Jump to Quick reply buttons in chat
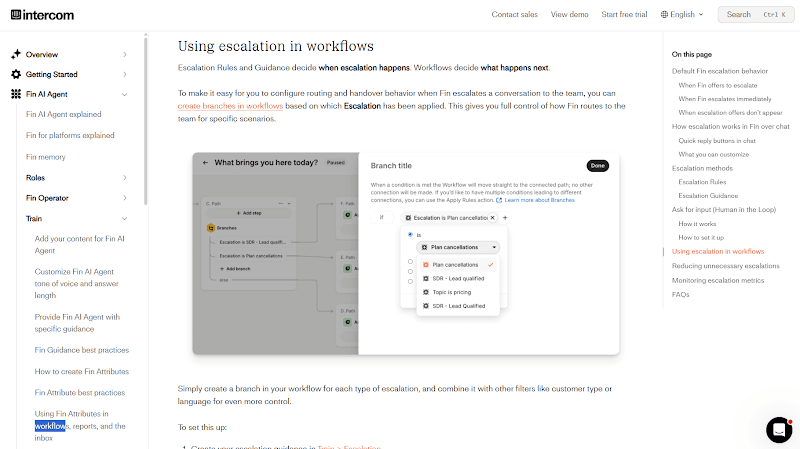Viewport: 800px width, 449px height. (x=717, y=141)
